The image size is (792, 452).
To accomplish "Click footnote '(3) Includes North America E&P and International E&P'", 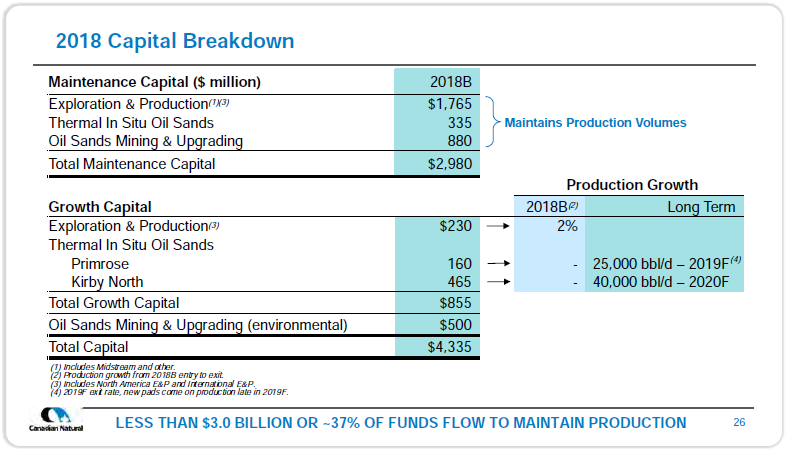I will [x=153, y=384].
